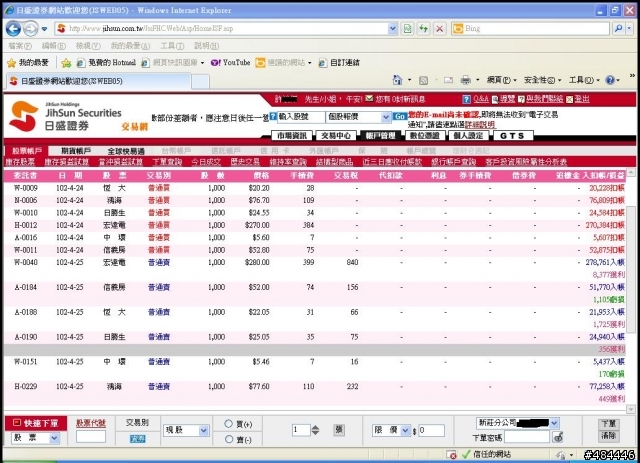Click the 歷史交易 submenu link

(245, 162)
